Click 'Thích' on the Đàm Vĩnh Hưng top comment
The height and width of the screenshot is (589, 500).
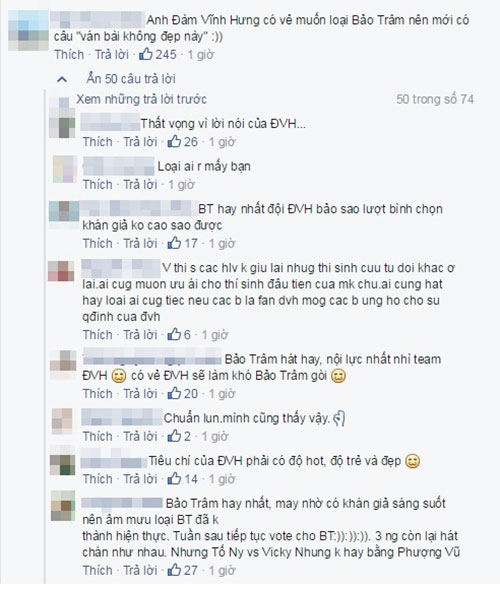click(69, 54)
